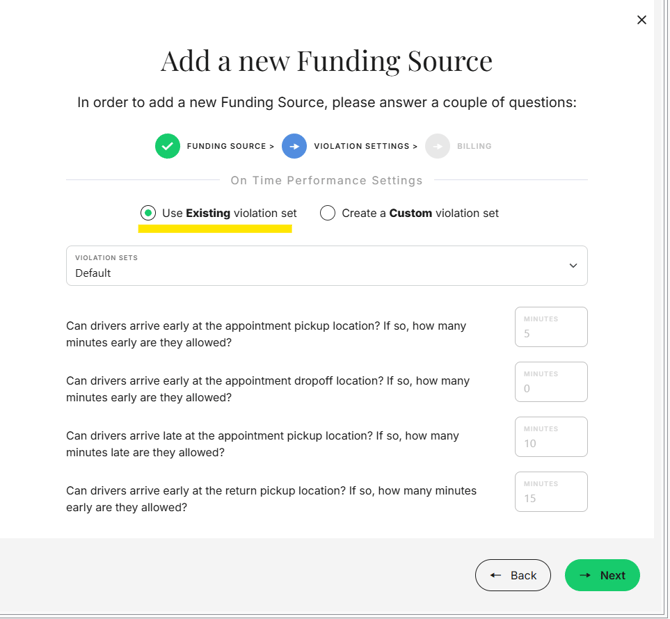Click the blue arrow Violation Settings step icon
The height and width of the screenshot is (619, 670).
click(x=294, y=146)
